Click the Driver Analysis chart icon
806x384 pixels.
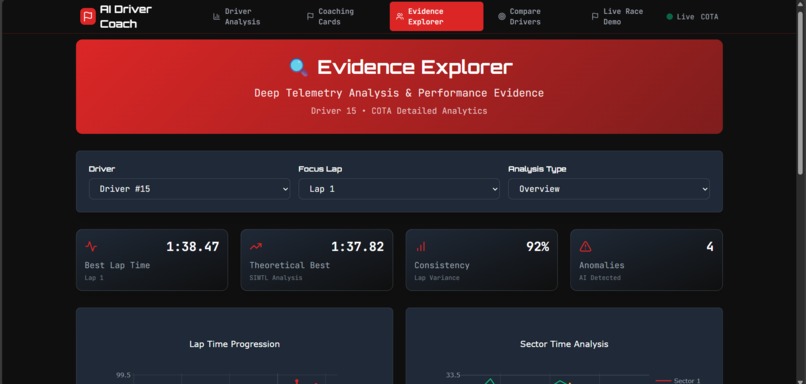coord(216,16)
